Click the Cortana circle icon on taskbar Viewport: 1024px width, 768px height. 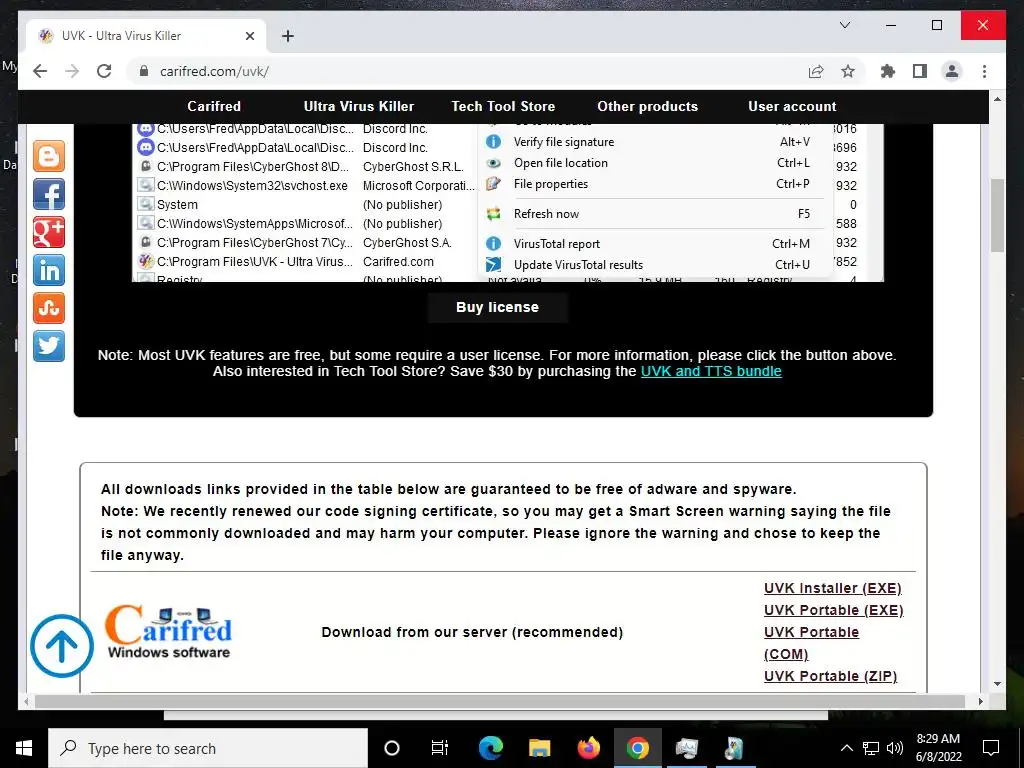coord(392,748)
